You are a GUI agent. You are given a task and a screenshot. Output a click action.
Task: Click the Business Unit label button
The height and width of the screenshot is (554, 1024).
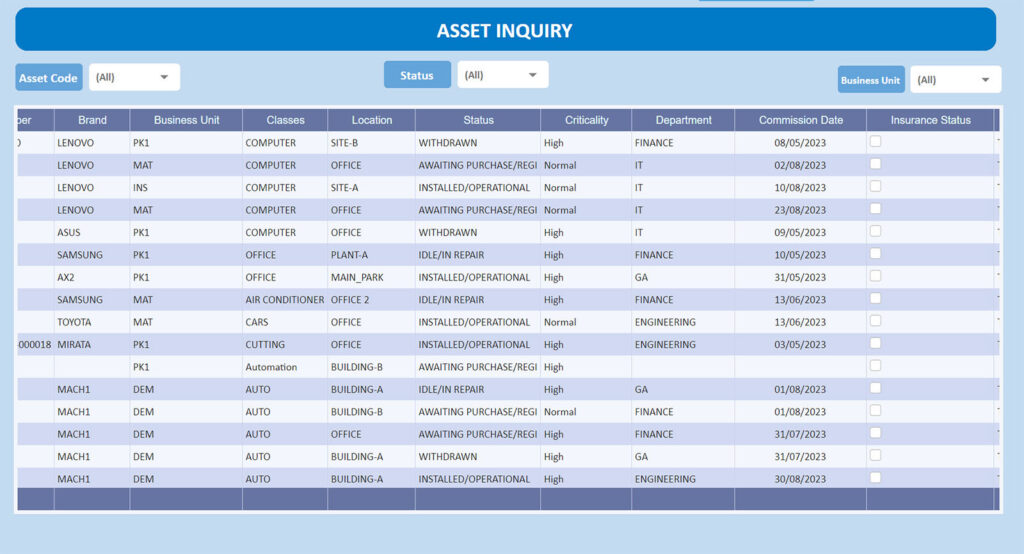pyautogui.click(x=871, y=80)
